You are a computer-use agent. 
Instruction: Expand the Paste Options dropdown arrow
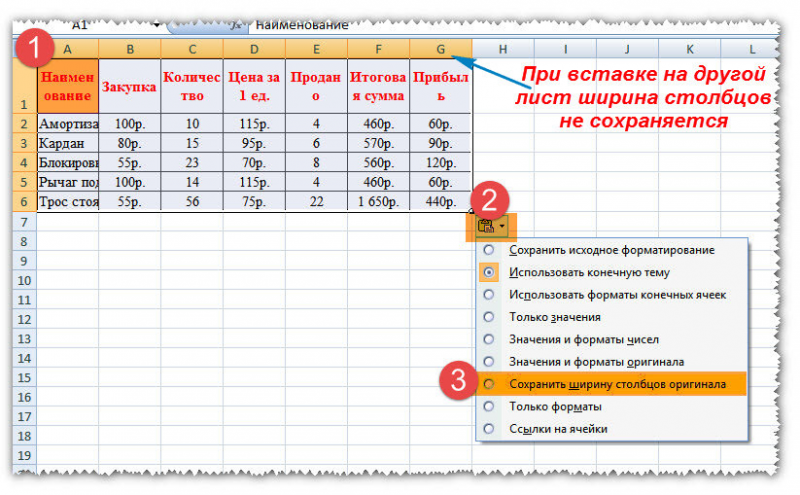(503, 226)
